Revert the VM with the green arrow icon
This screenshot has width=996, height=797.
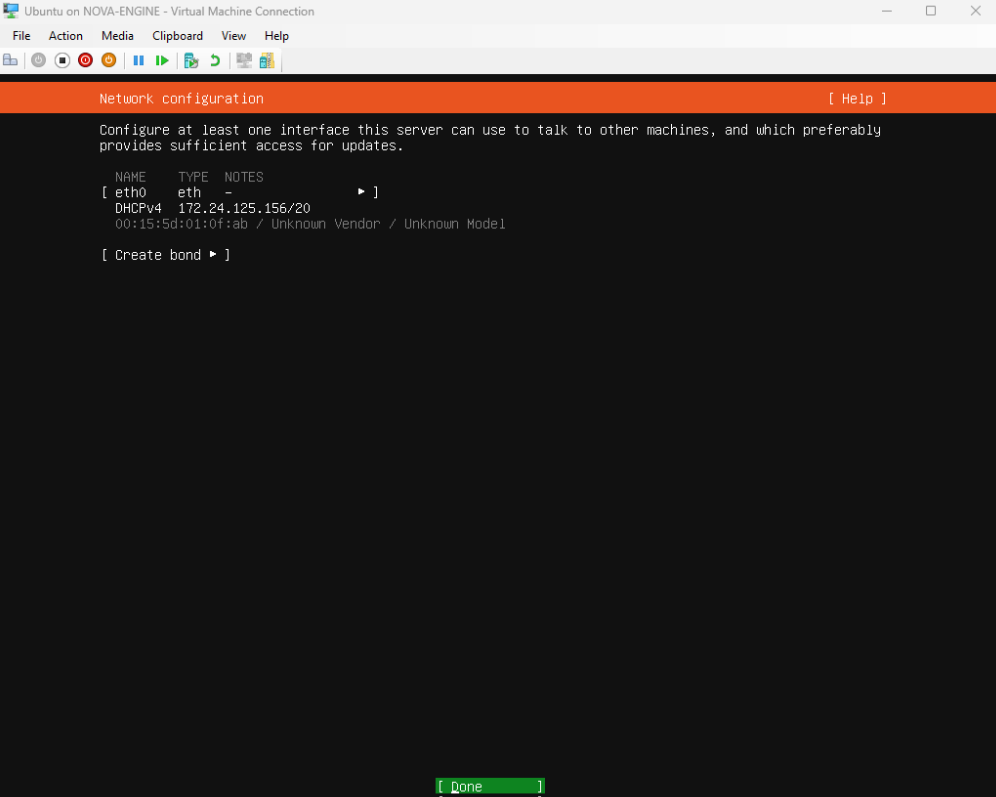(x=214, y=60)
